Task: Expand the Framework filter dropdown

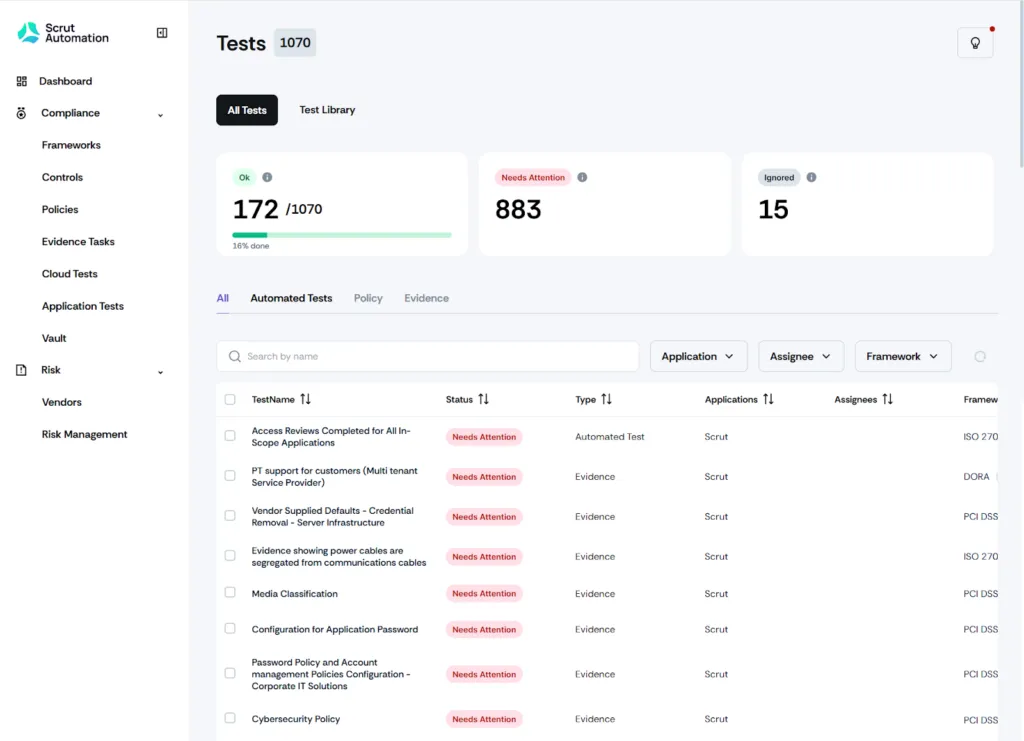Action: click(902, 355)
